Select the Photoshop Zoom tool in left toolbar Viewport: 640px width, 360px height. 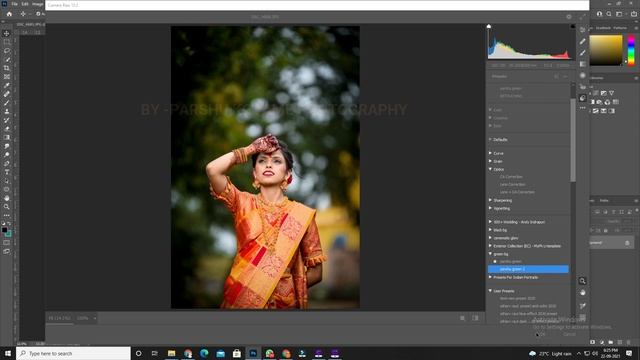7,207
